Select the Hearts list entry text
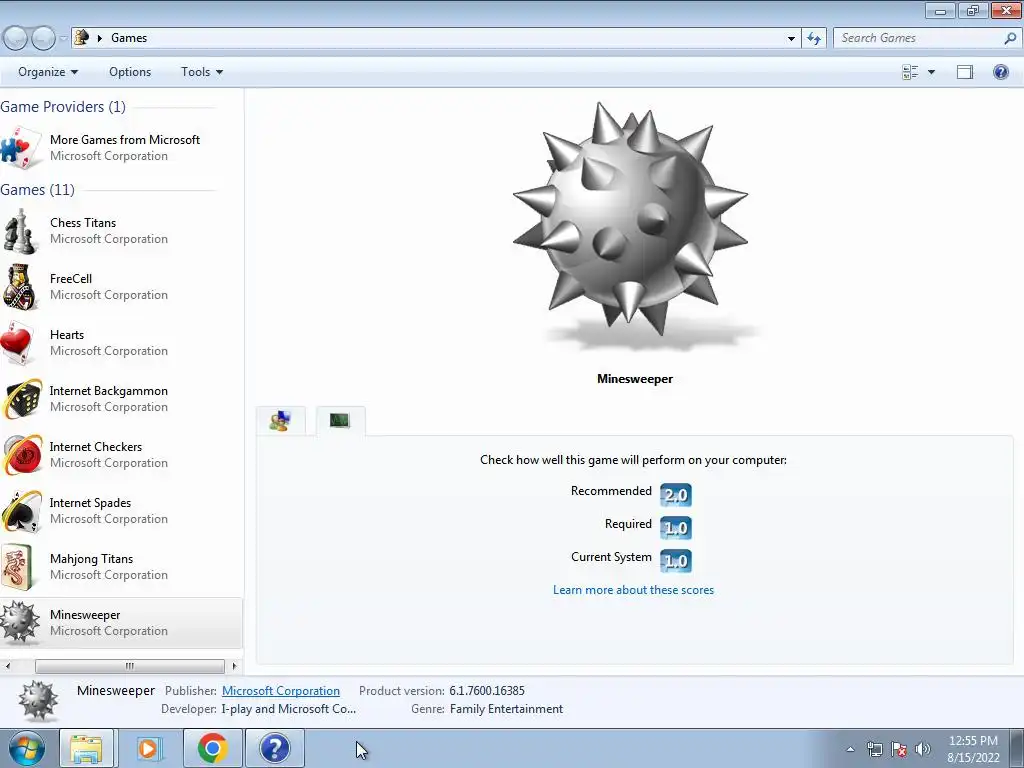The height and width of the screenshot is (768, 1024). (67, 334)
